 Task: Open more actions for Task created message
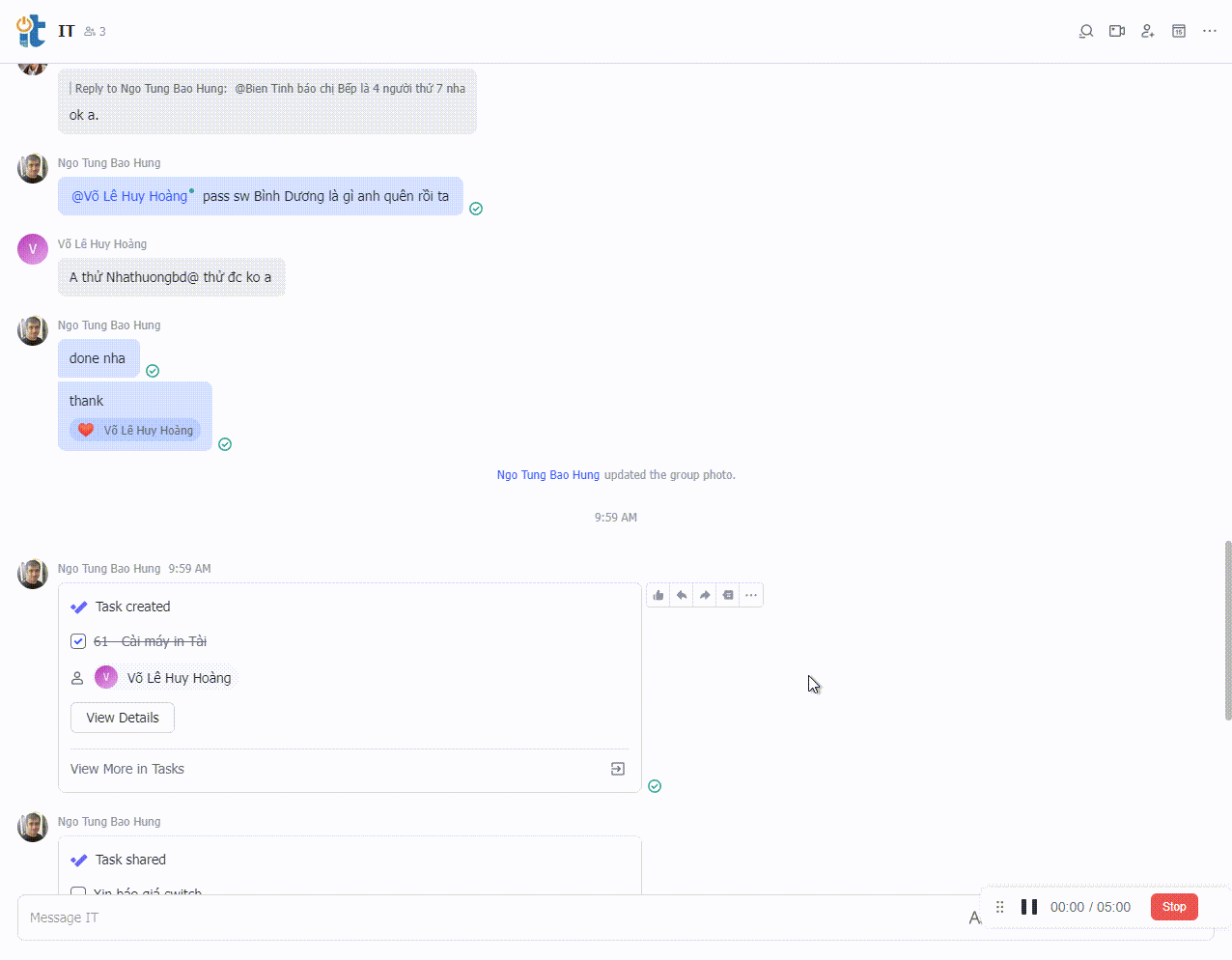(x=751, y=595)
